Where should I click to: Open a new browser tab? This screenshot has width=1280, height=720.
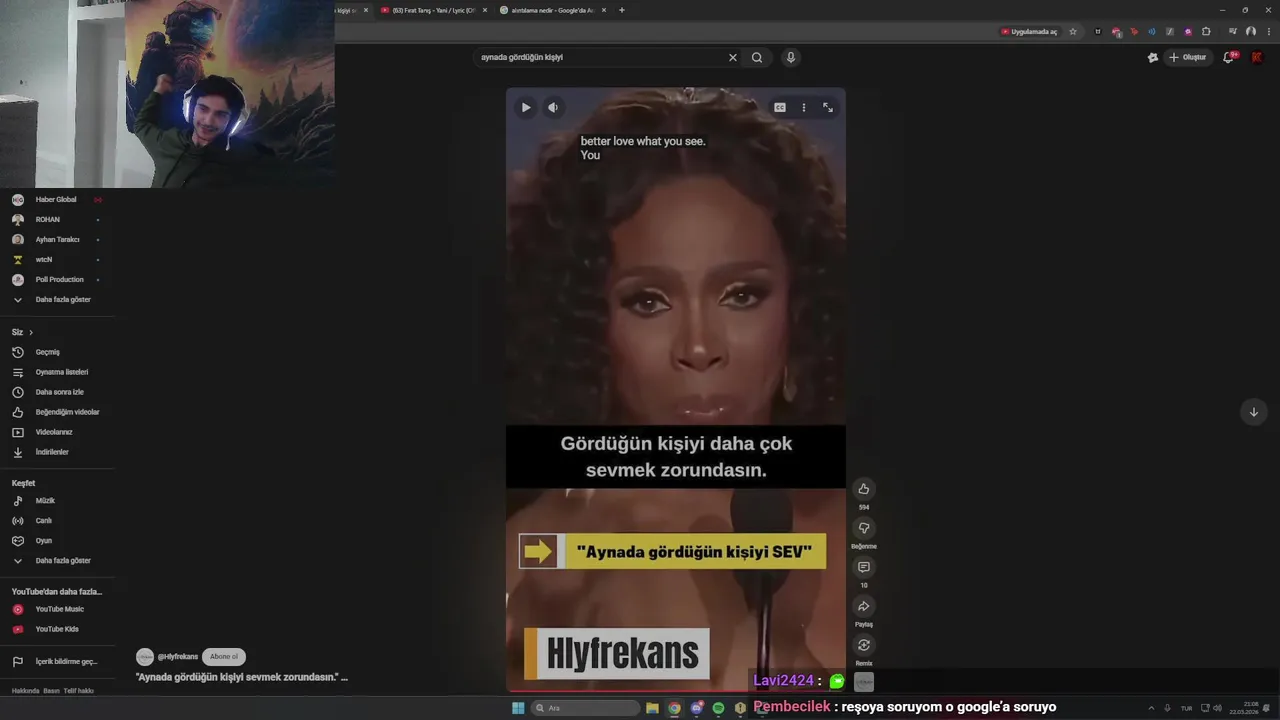622,10
